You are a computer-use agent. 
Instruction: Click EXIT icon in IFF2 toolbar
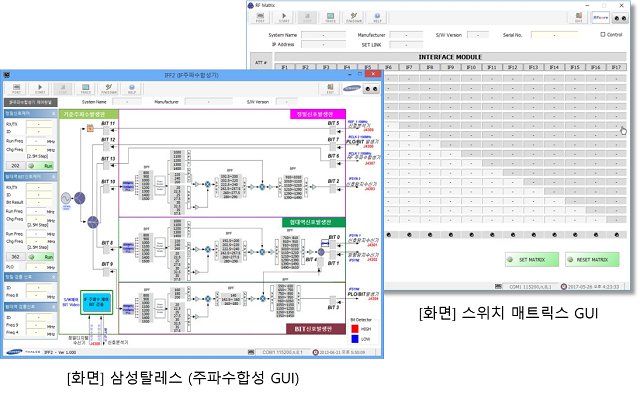pyautogui.click(x=330, y=89)
